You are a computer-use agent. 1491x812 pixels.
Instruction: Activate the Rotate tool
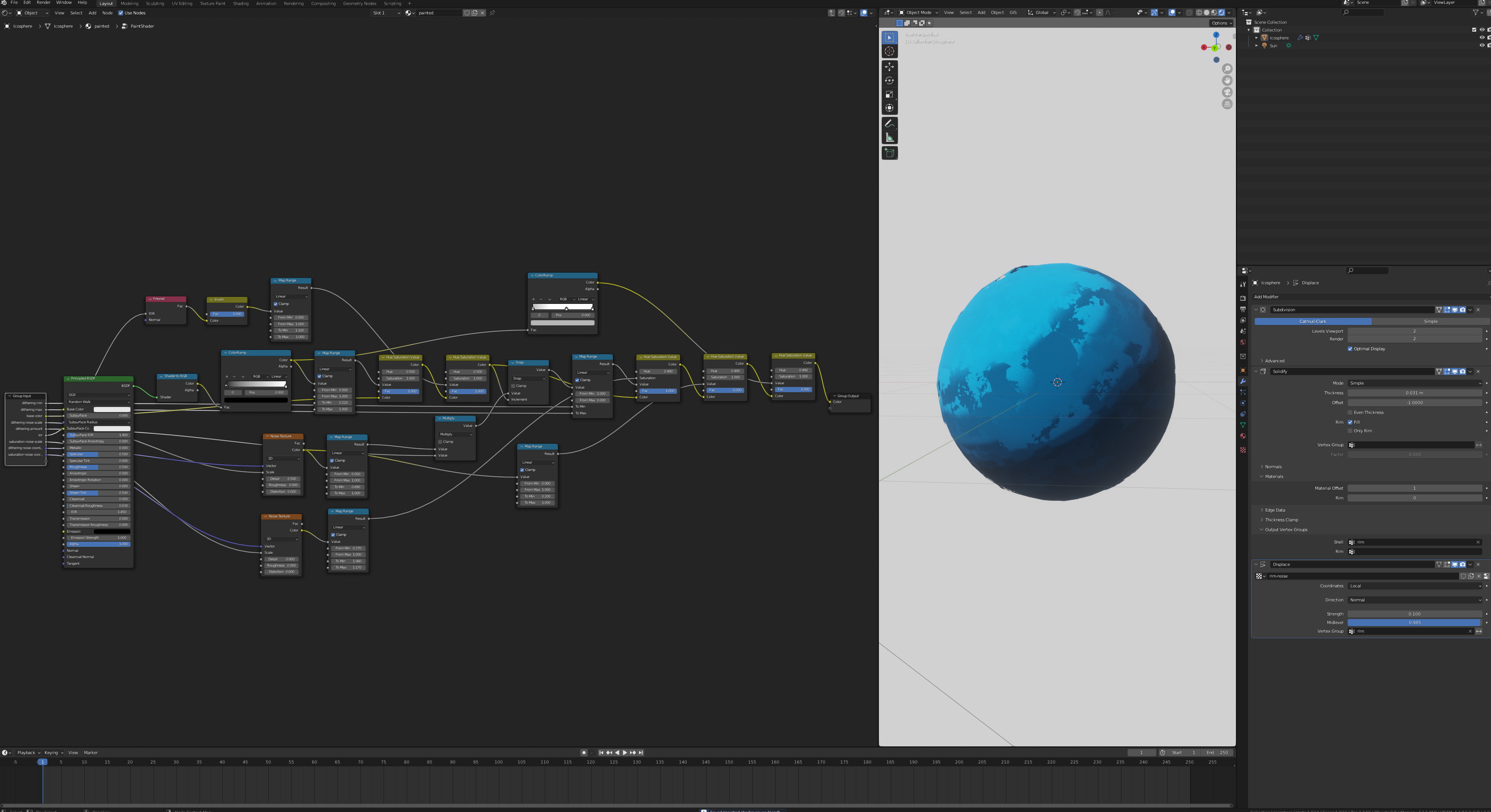[889, 80]
